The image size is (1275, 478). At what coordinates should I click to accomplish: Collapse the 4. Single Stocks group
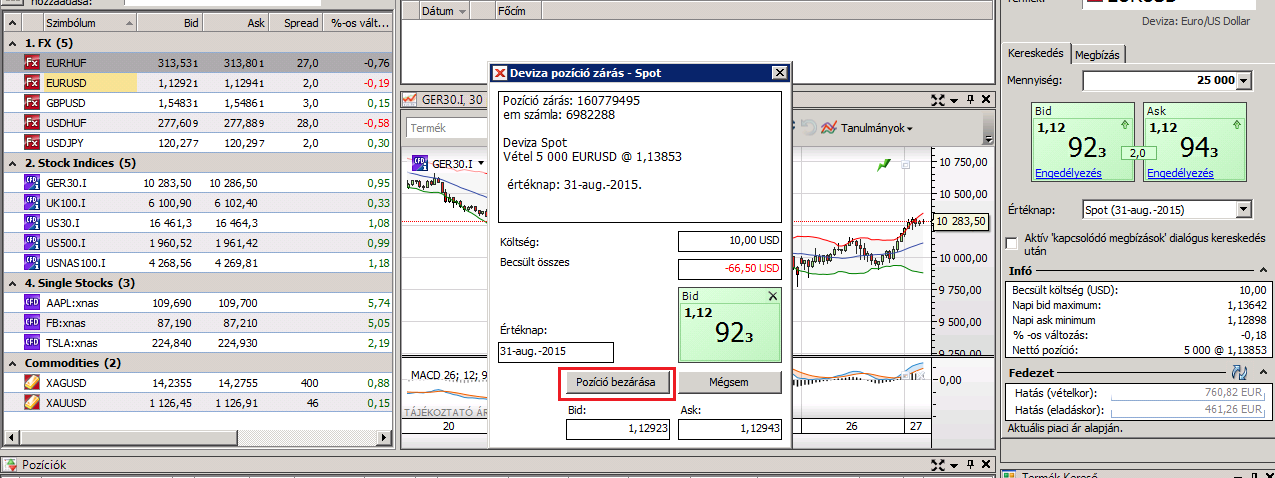10,283
